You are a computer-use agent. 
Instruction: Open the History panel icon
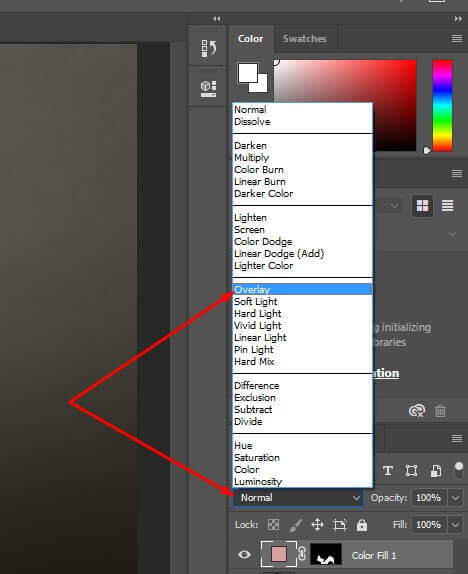[208, 48]
